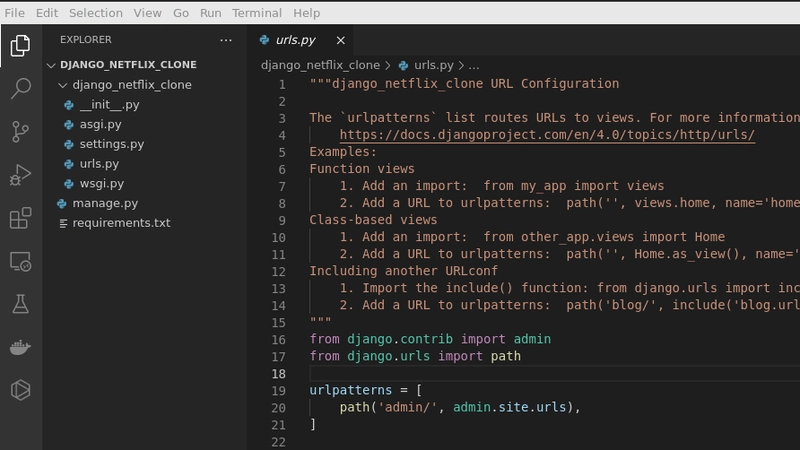Select requirements.txt in the file tree

[121, 223]
